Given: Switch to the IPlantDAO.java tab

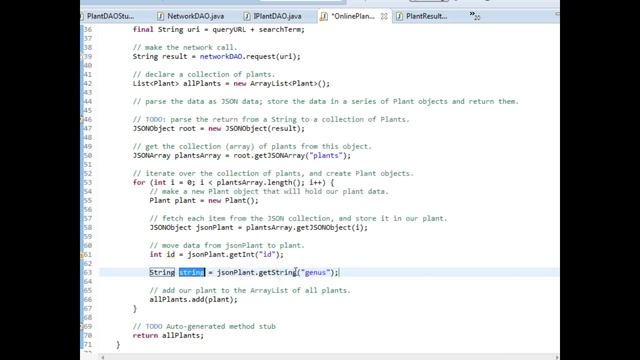Looking at the screenshot, I should click(277, 16).
